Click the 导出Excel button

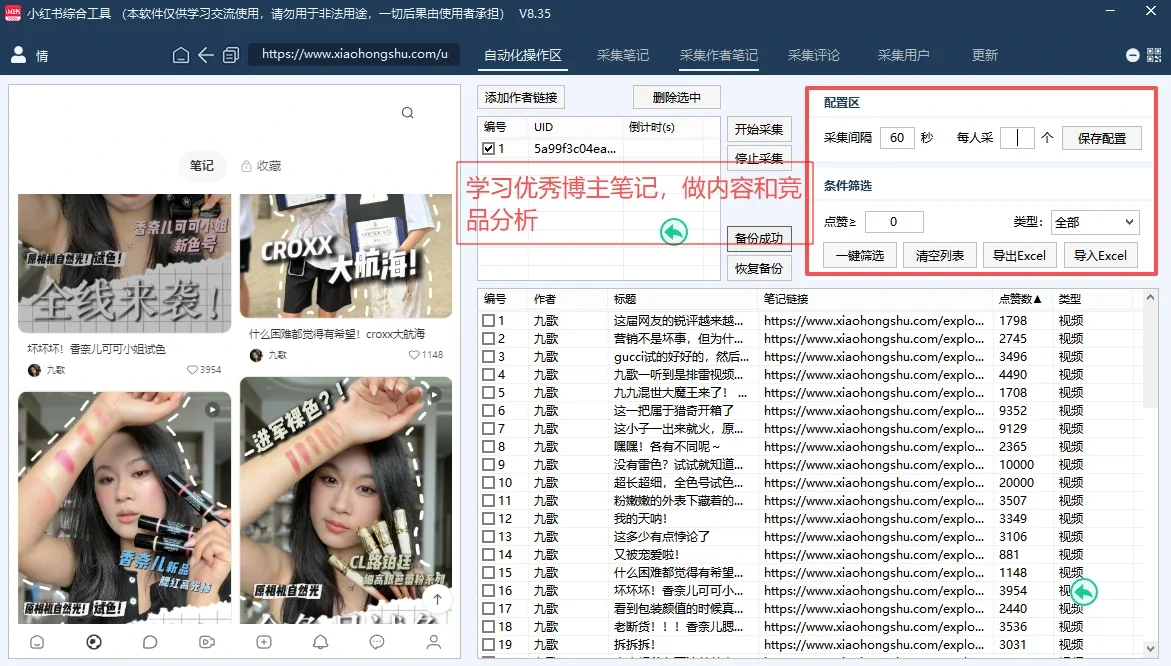coord(1019,255)
